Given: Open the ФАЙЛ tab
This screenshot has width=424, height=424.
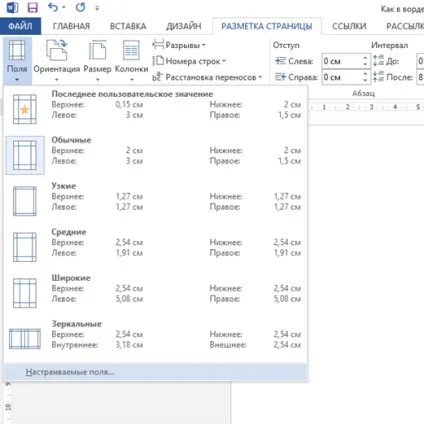Looking at the screenshot, I should pos(20,26).
